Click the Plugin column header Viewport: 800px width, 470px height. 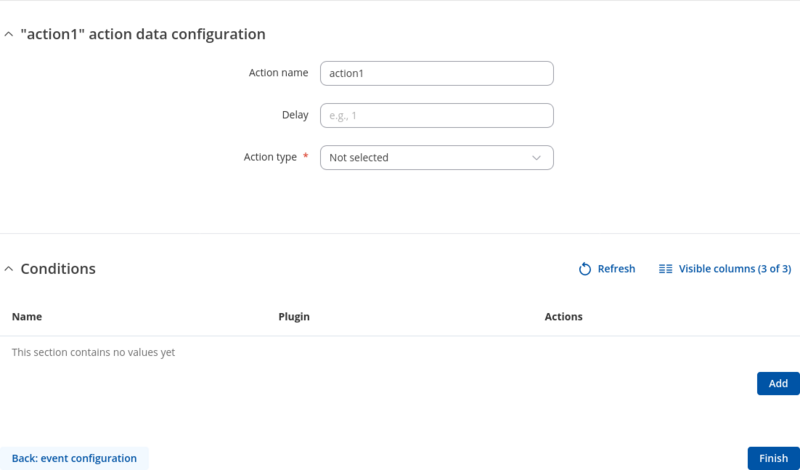pyautogui.click(x=294, y=317)
